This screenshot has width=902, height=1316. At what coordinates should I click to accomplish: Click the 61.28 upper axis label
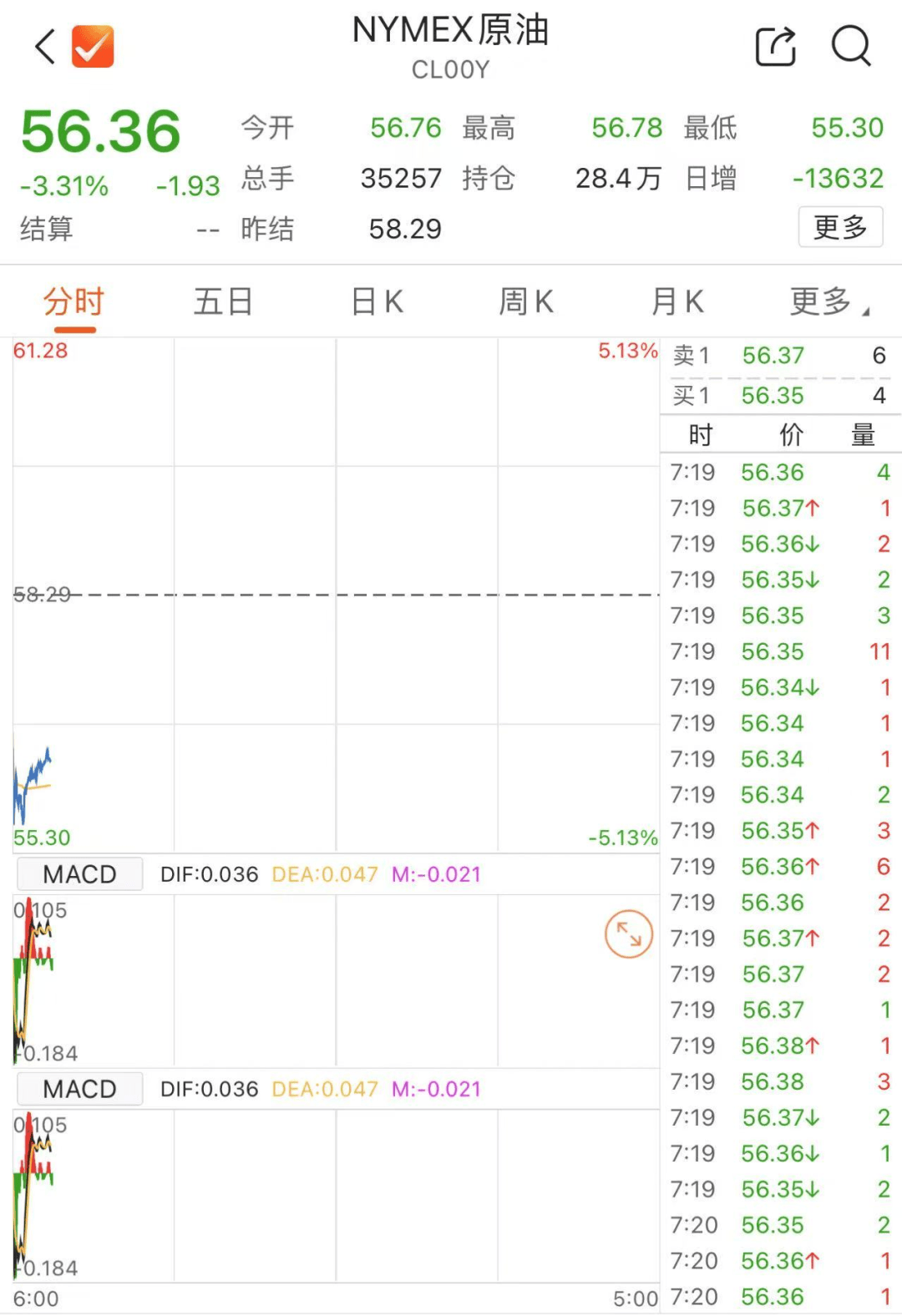(40, 351)
